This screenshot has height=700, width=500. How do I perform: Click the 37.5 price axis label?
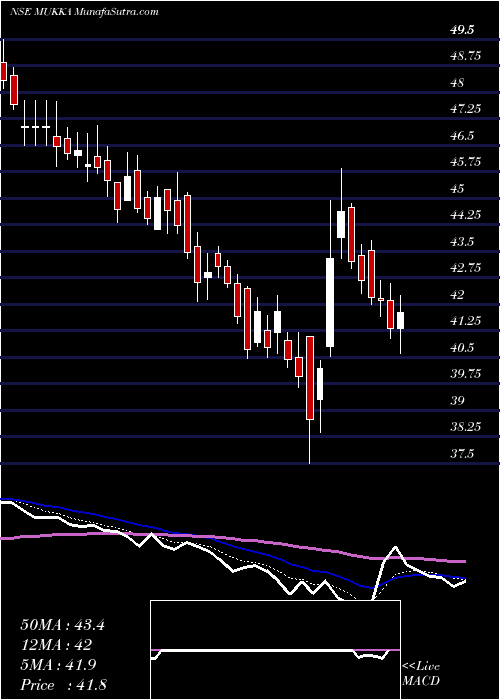(462, 454)
